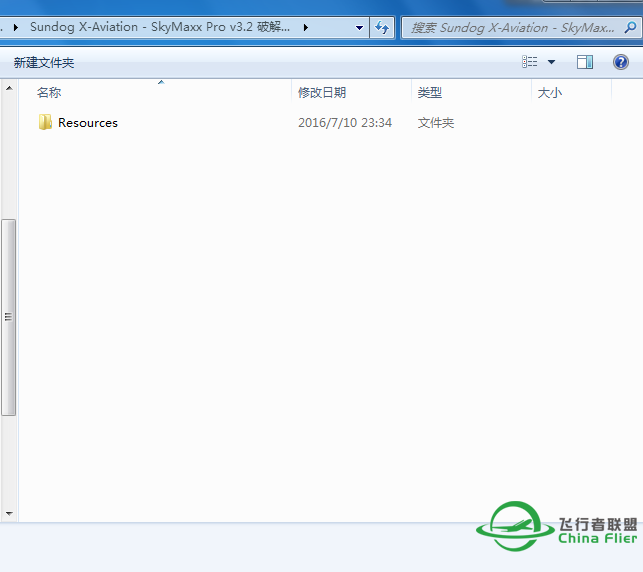
Task: Click the Sundog X-Aviation breadcrumb folder name
Action: pyautogui.click(x=160, y=27)
